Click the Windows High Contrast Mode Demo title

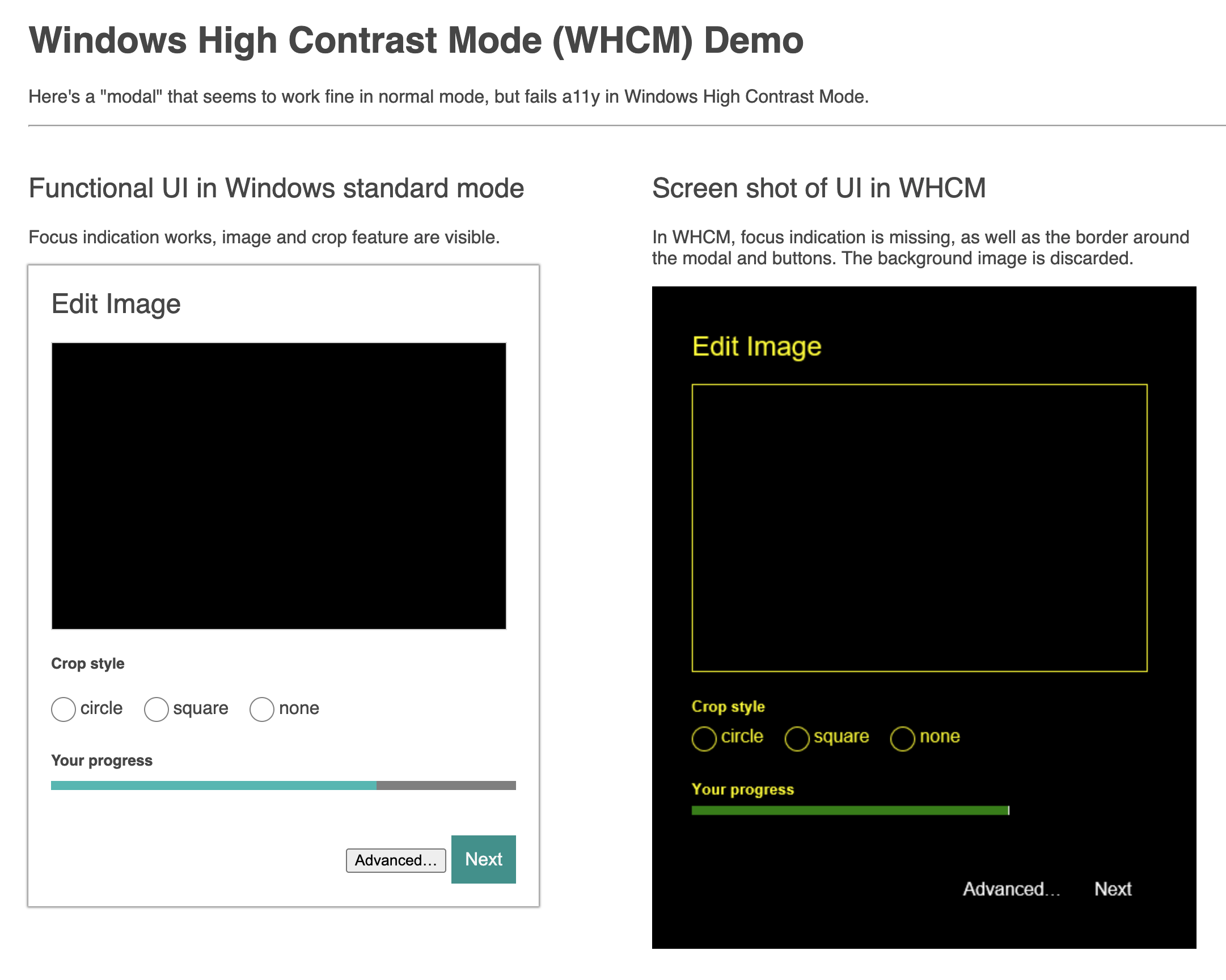pos(416,40)
